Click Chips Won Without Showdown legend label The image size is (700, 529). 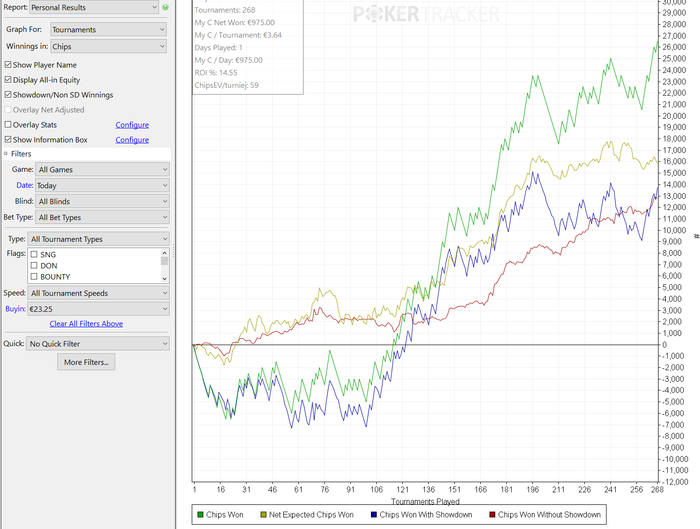coord(549,515)
